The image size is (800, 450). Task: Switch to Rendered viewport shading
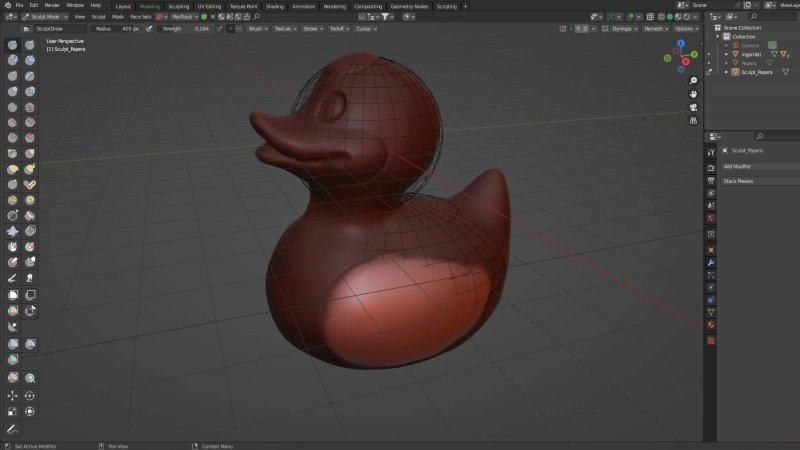coord(687,17)
